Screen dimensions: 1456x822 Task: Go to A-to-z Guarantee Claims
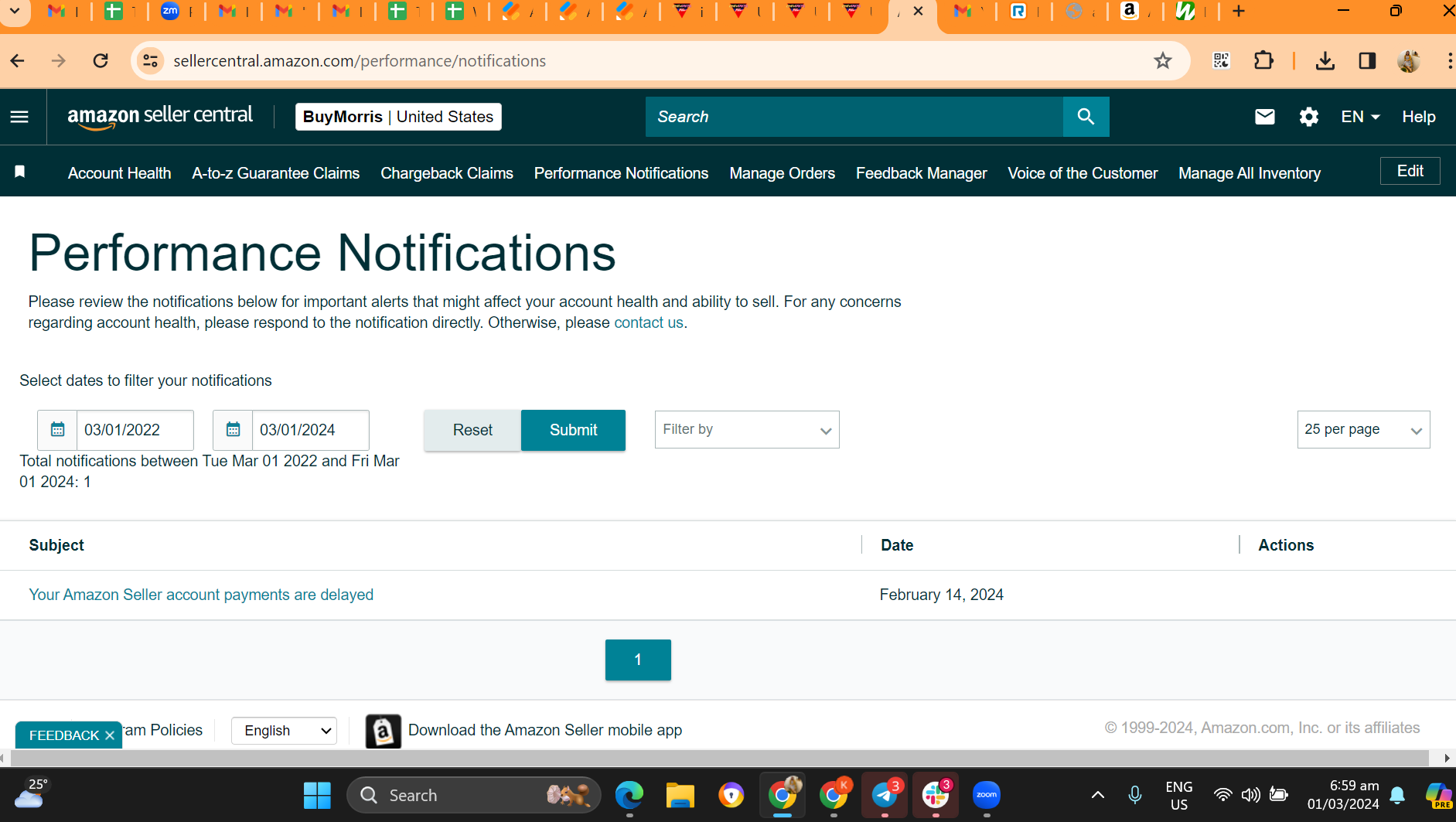click(x=276, y=173)
